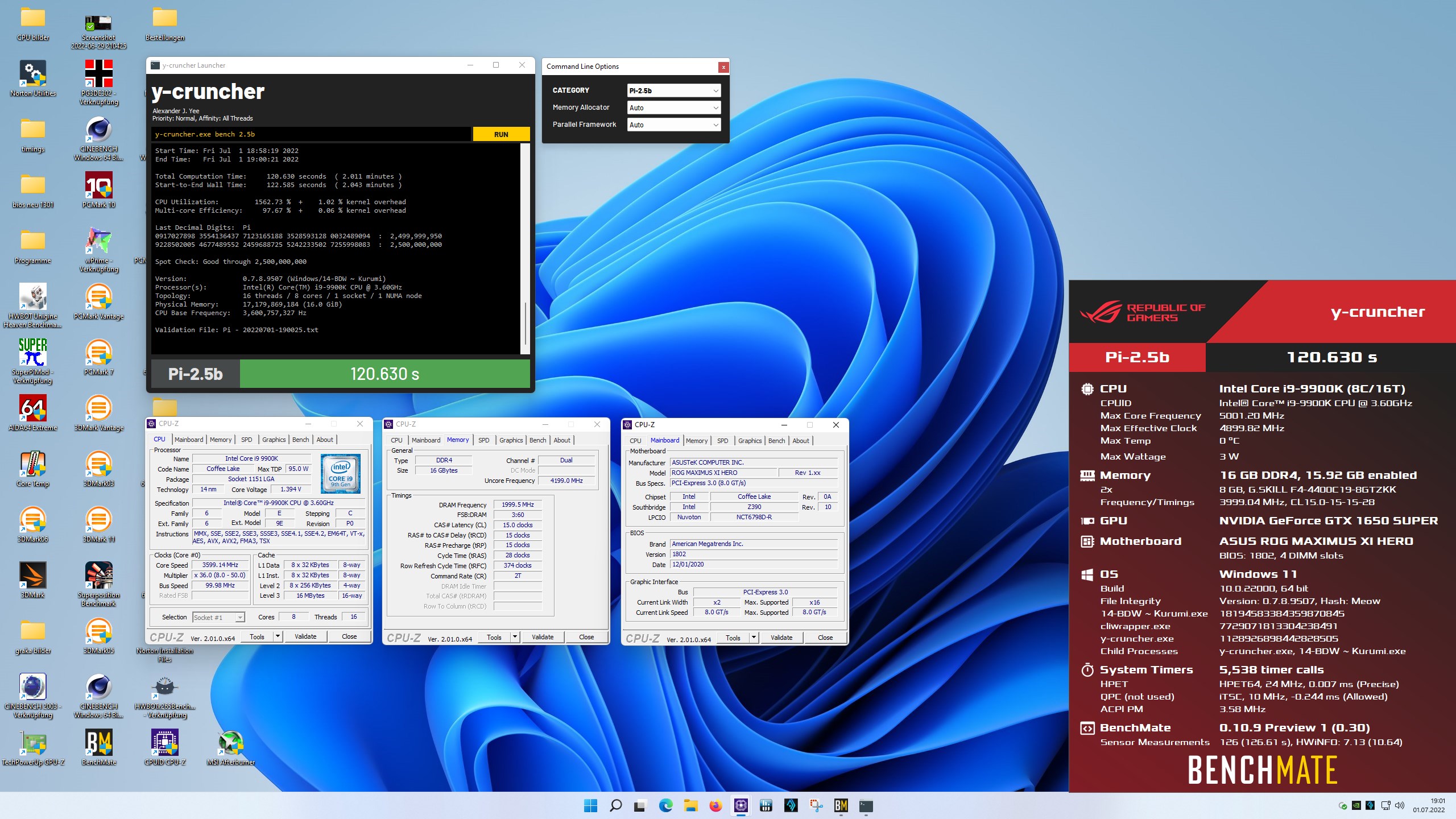The height and width of the screenshot is (819, 1456).
Task: Expand the Parallel Framework dropdown
Action: click(x=674, y=125)
